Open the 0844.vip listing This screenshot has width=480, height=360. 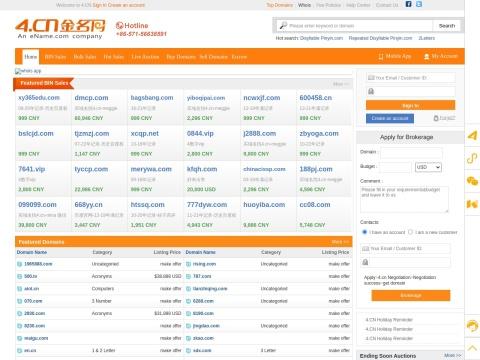[x=200, y=133]
